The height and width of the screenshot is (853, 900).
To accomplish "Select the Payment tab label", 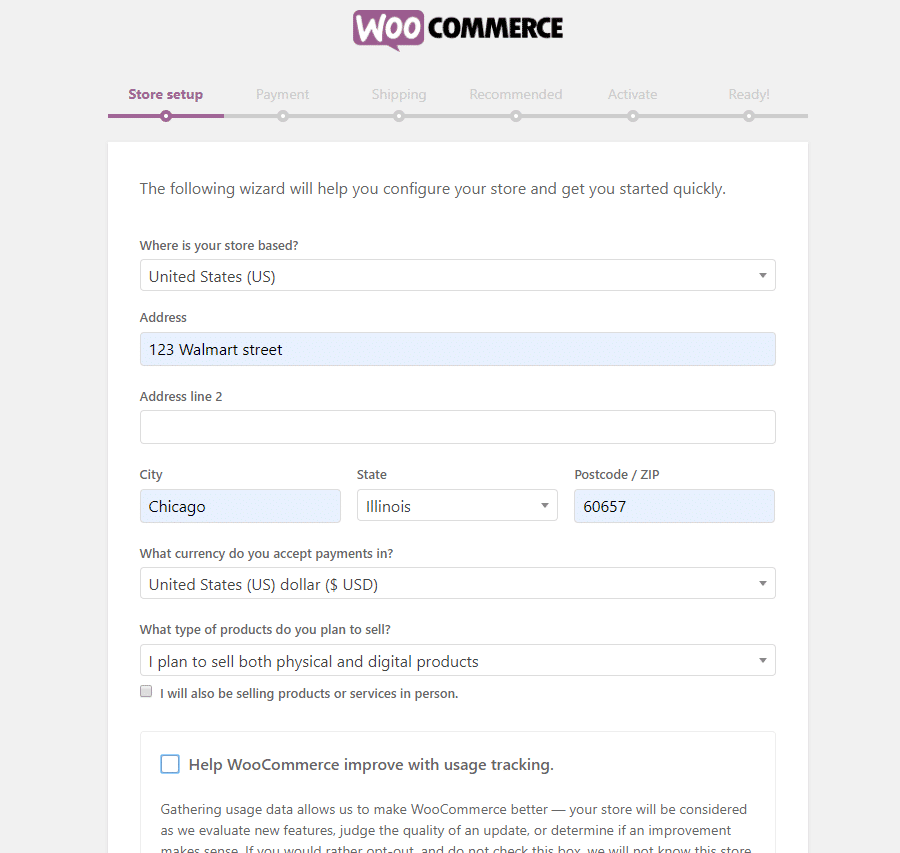I will (x=283, y=94).
